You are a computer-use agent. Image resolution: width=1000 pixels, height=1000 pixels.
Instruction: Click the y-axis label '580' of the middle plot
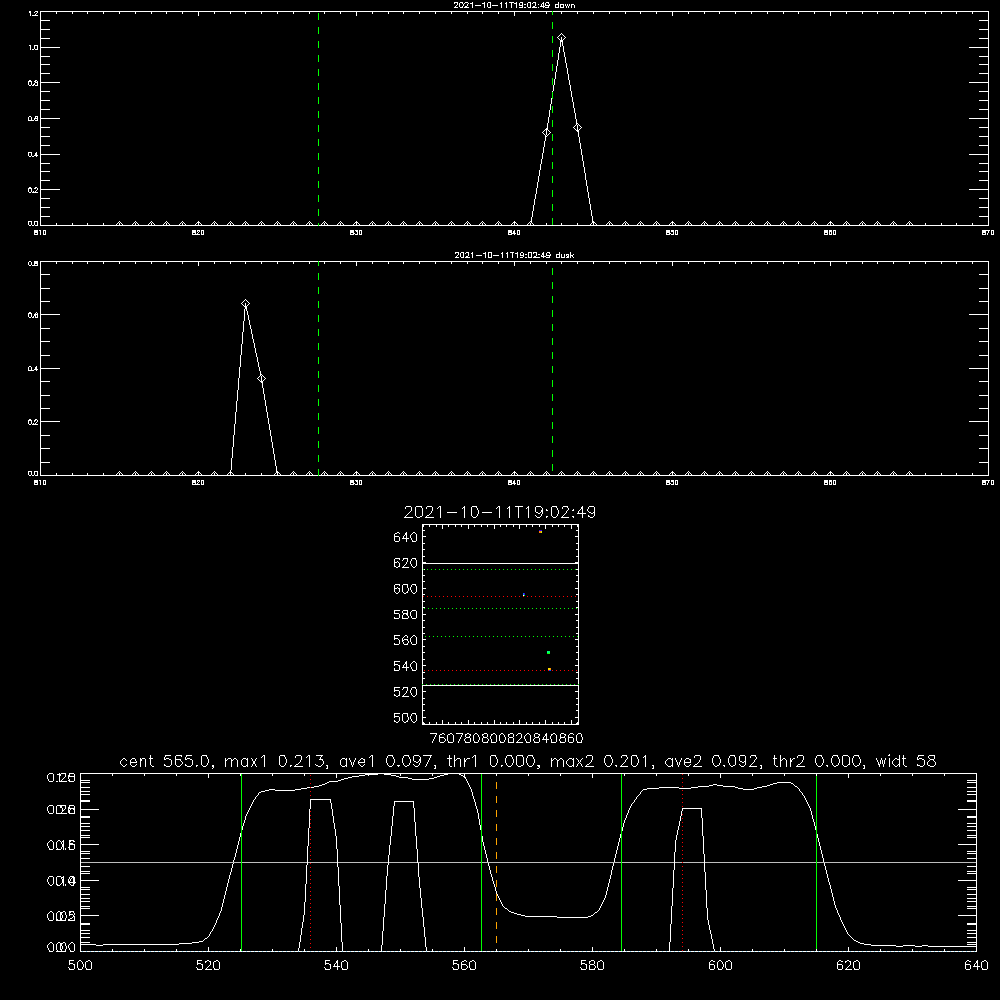pos(406,615)
